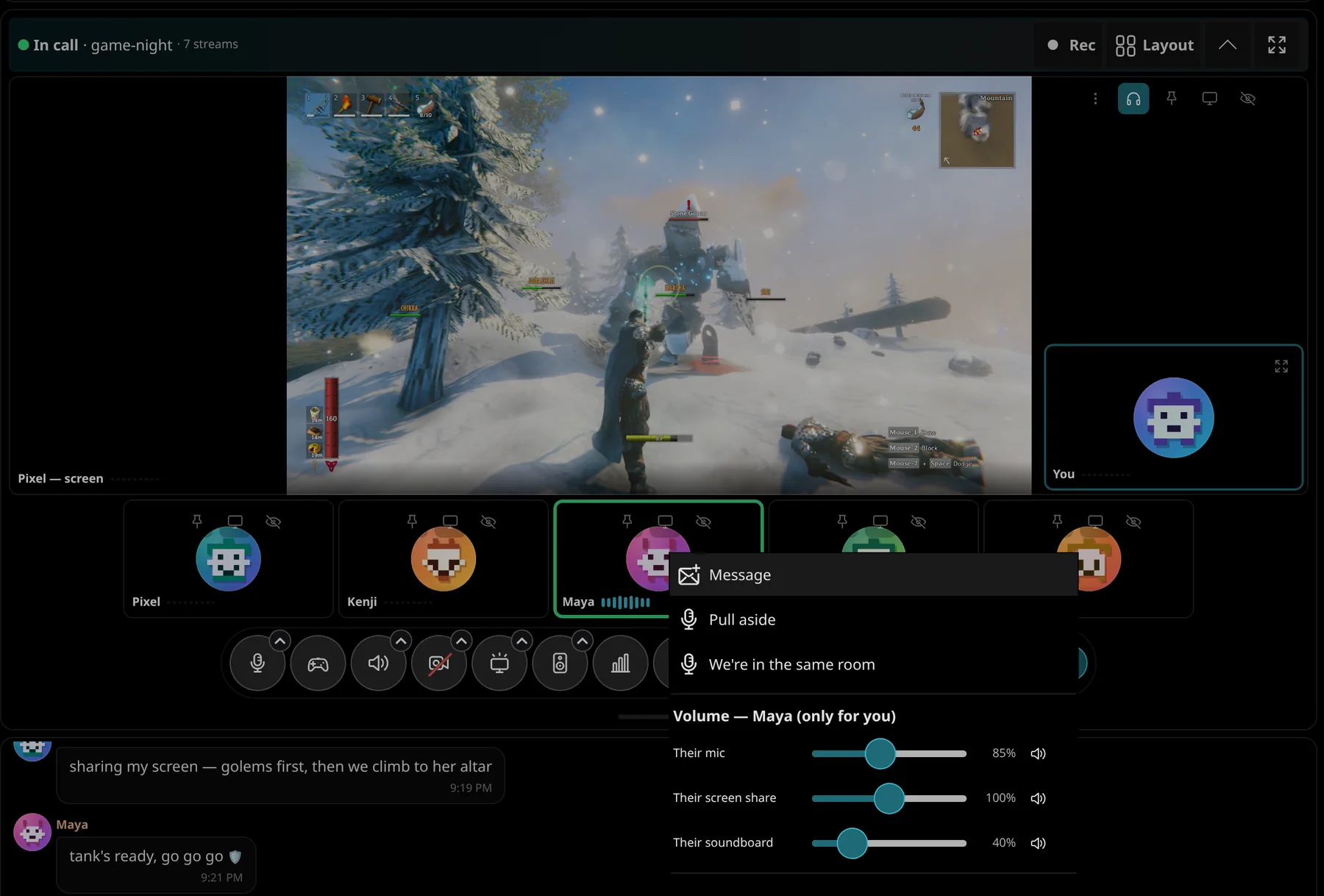Expand soundboard options chevron
This screenshot has width=1324, height=896.
[x=583, y=641]
